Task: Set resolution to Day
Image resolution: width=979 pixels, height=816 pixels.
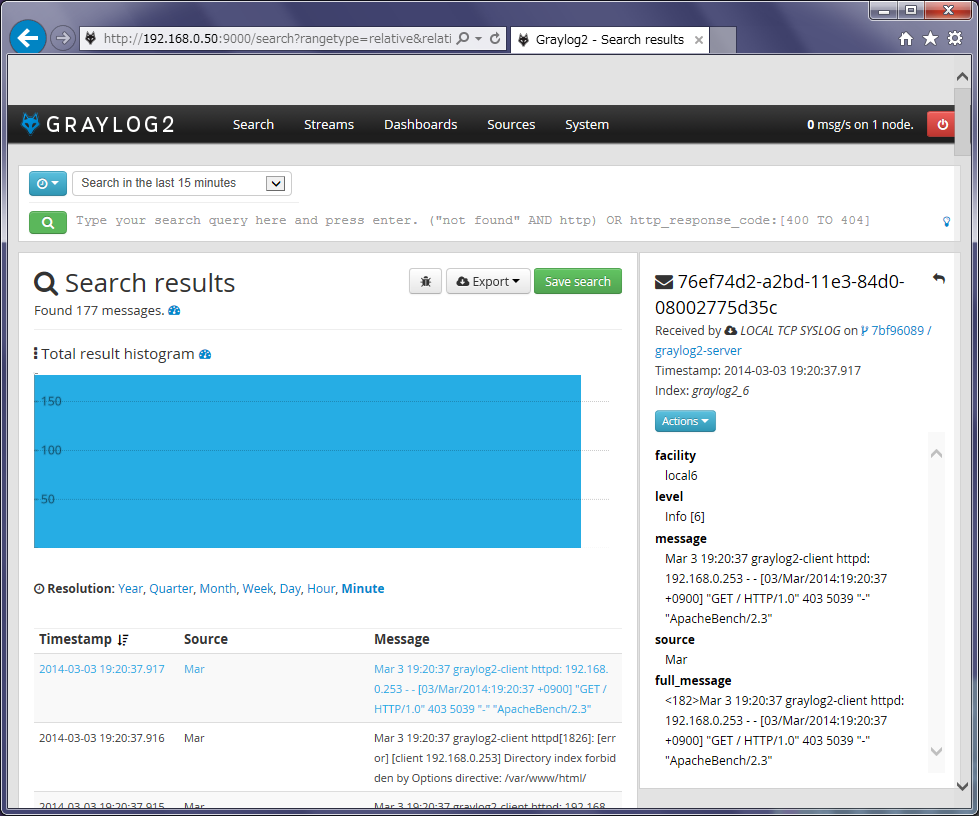Action: (290, 589)
